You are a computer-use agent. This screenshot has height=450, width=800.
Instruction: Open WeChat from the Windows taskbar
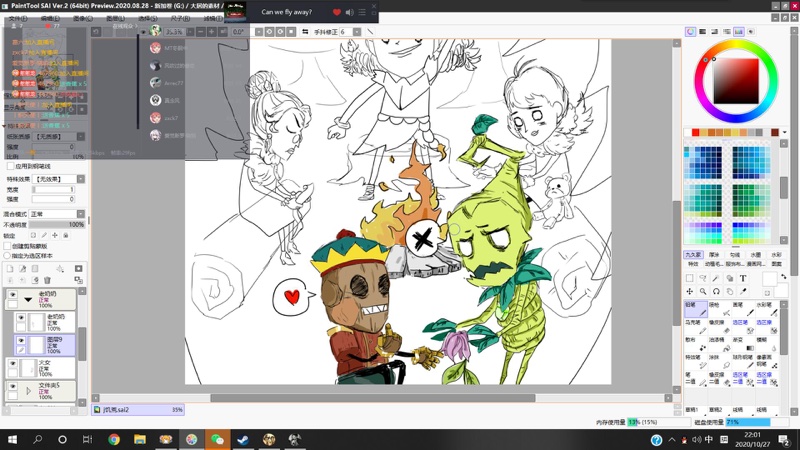click(217, 439)
